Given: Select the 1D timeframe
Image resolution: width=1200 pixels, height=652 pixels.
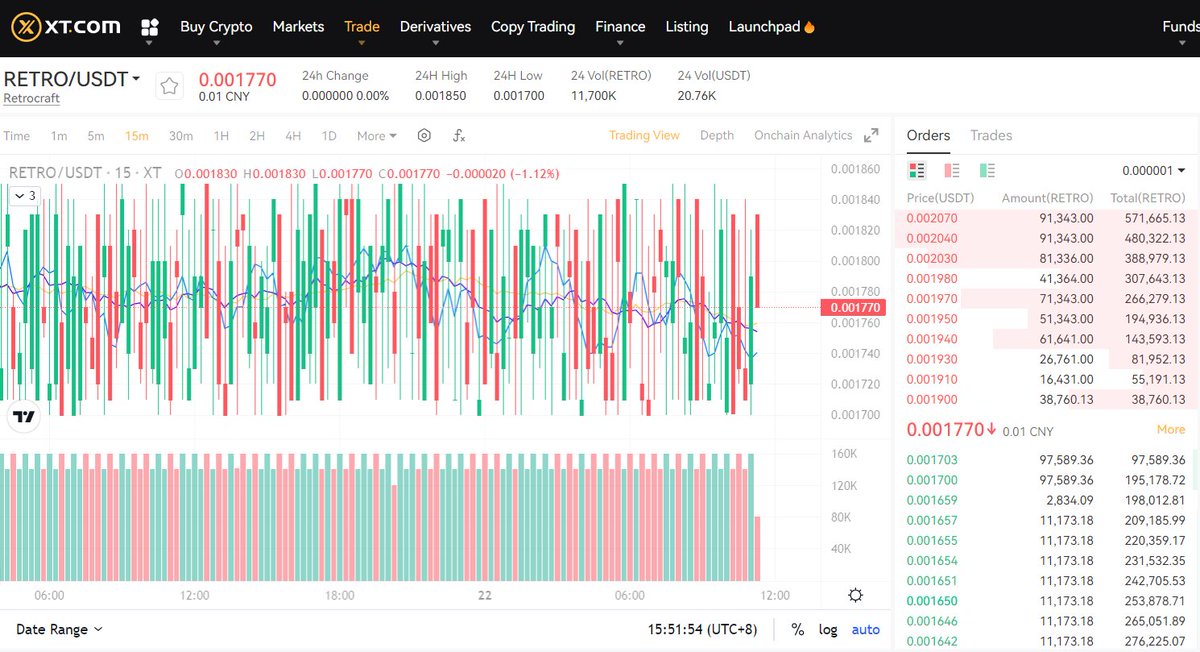Looking at the screenshot, I should (329, 136).
